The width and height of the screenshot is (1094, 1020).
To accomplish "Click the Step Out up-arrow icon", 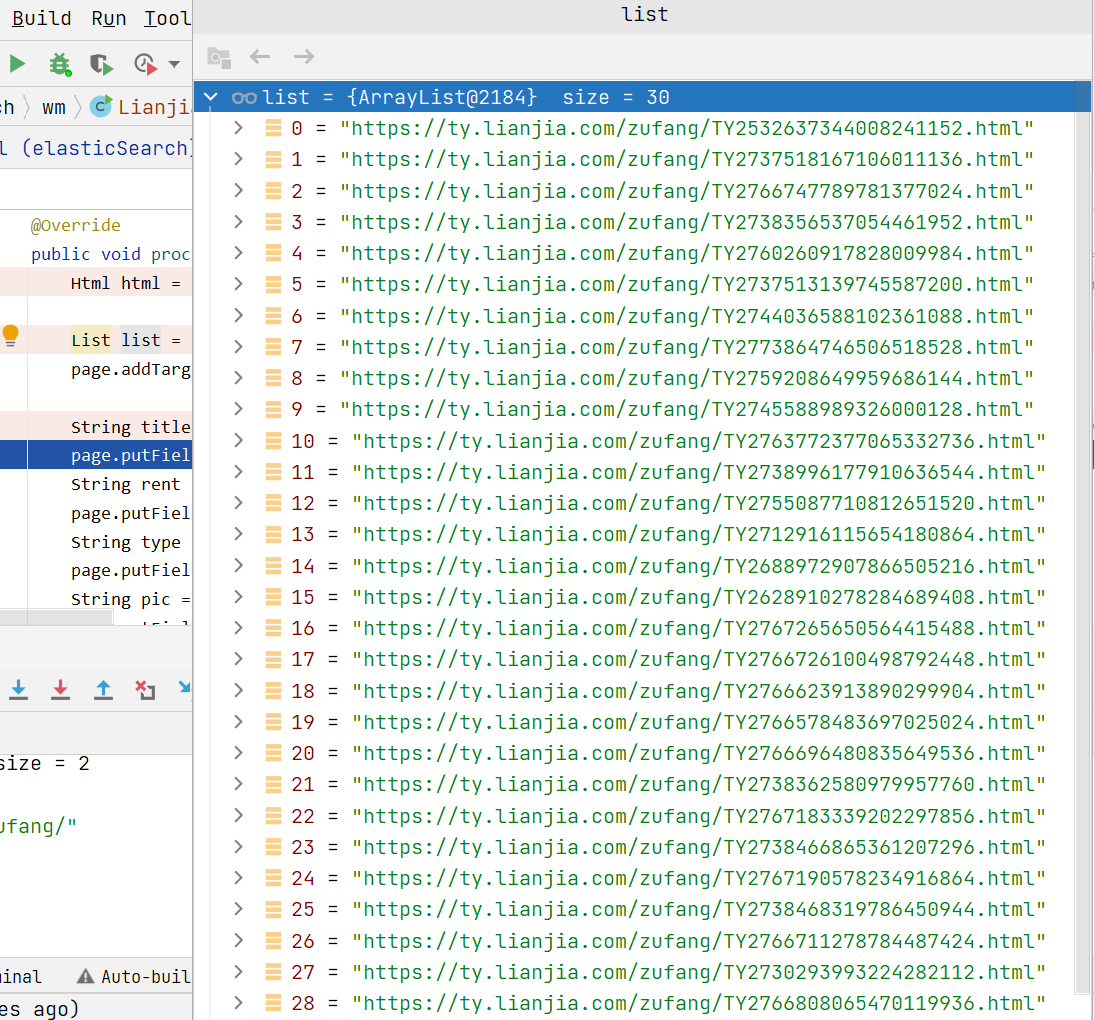I will [x=103, y=689].
